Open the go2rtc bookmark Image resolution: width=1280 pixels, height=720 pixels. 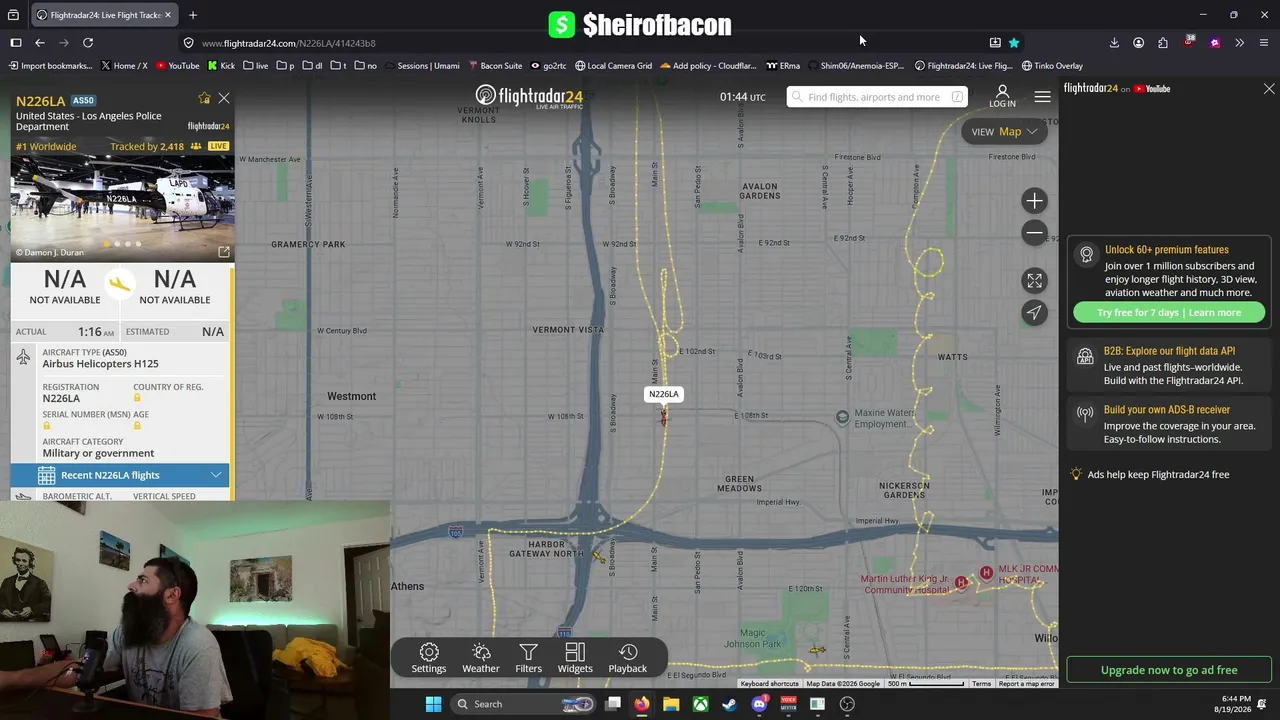coord(549,66)
